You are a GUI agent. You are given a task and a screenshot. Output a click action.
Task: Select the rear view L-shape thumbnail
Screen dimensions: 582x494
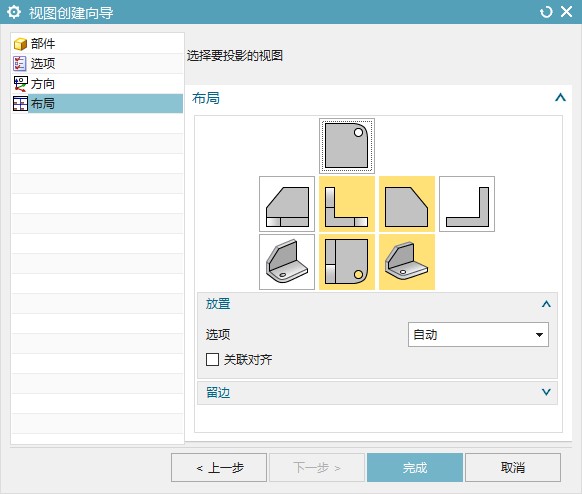[467, 204]
